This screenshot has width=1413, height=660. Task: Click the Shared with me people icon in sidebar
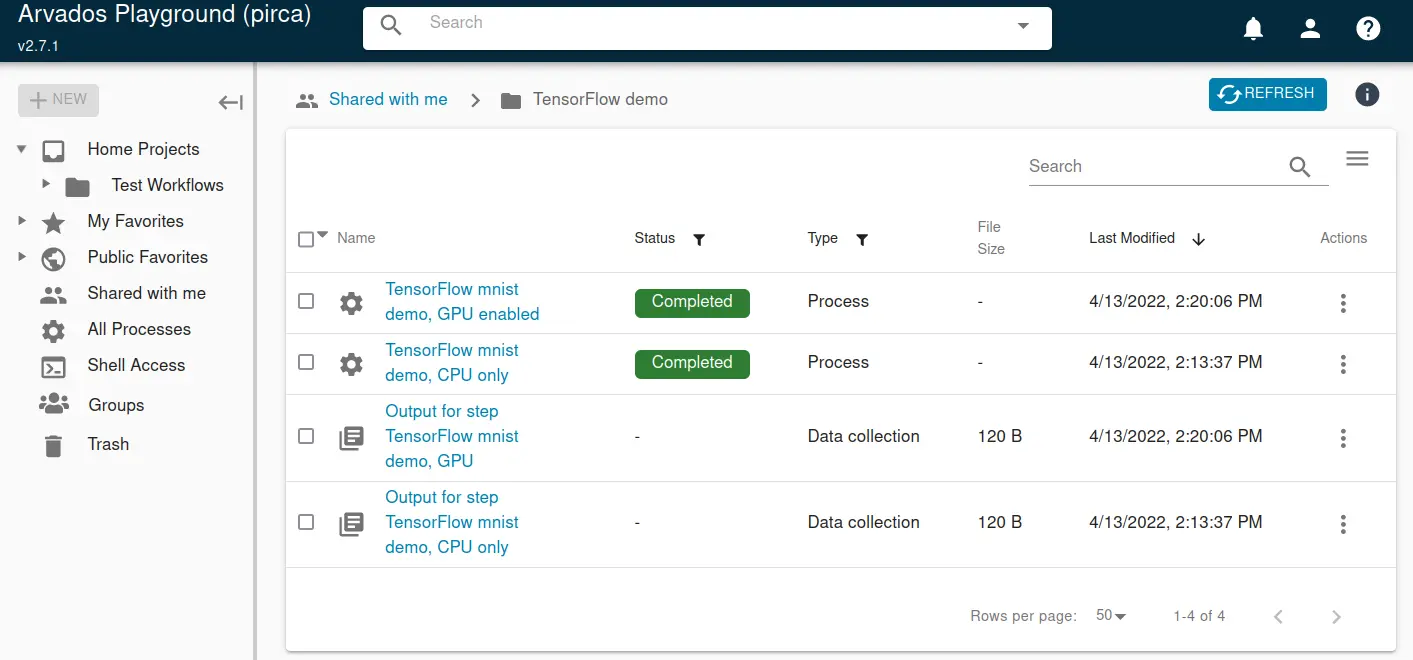[x=53, y=295]
